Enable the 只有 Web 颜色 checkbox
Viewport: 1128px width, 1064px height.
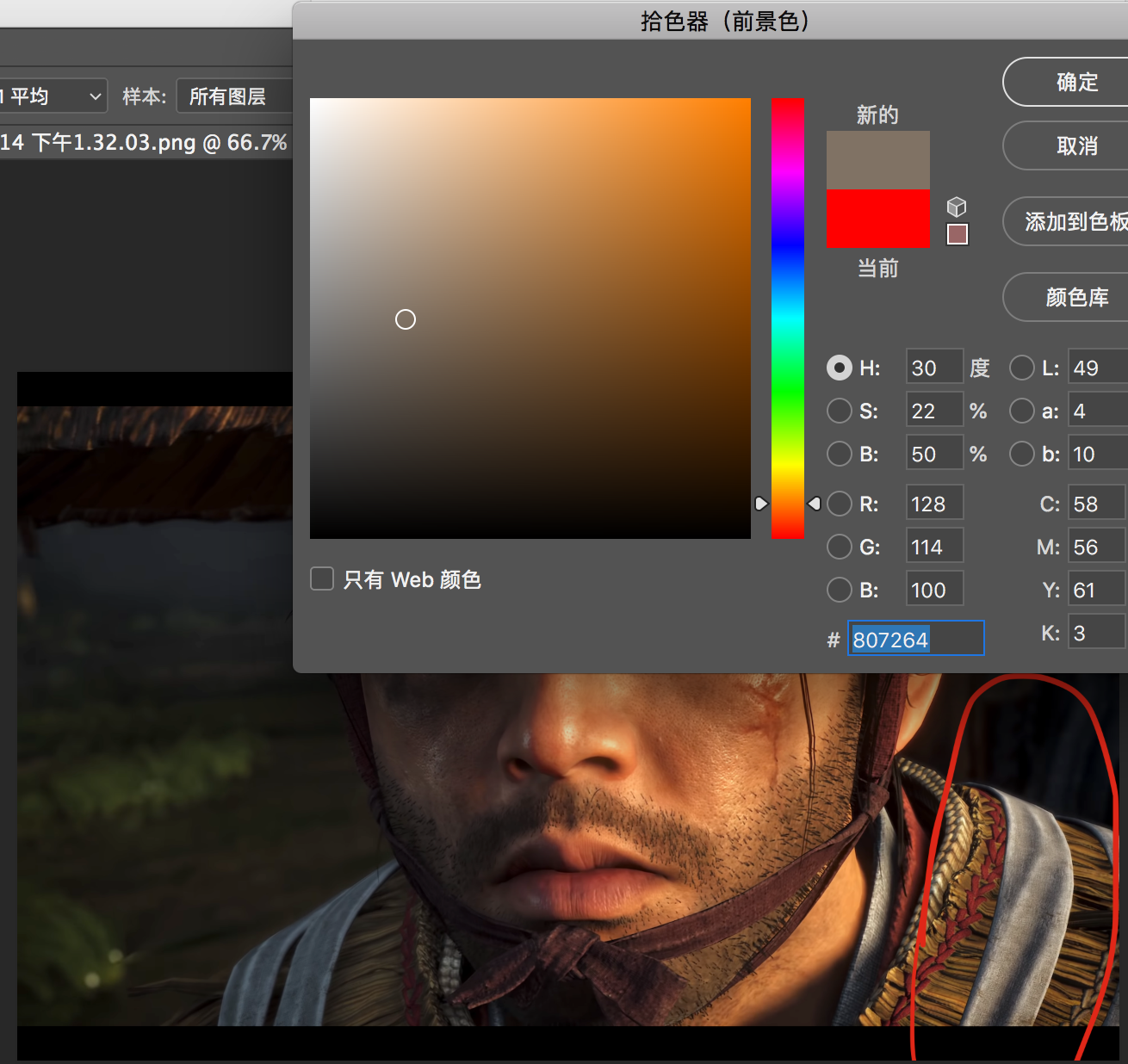pos(322,578)
